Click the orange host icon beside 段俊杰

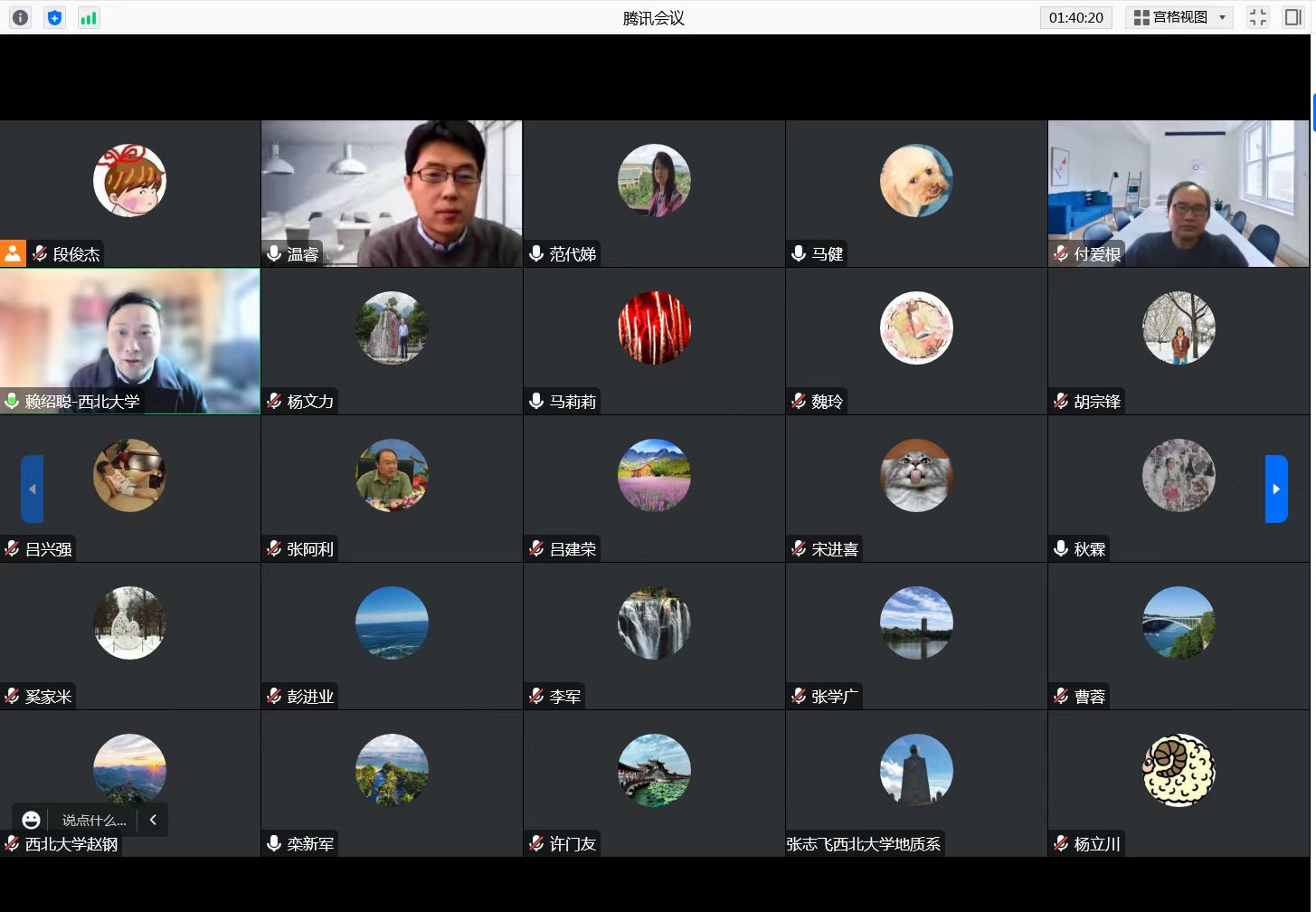click(x=13, y=253)
